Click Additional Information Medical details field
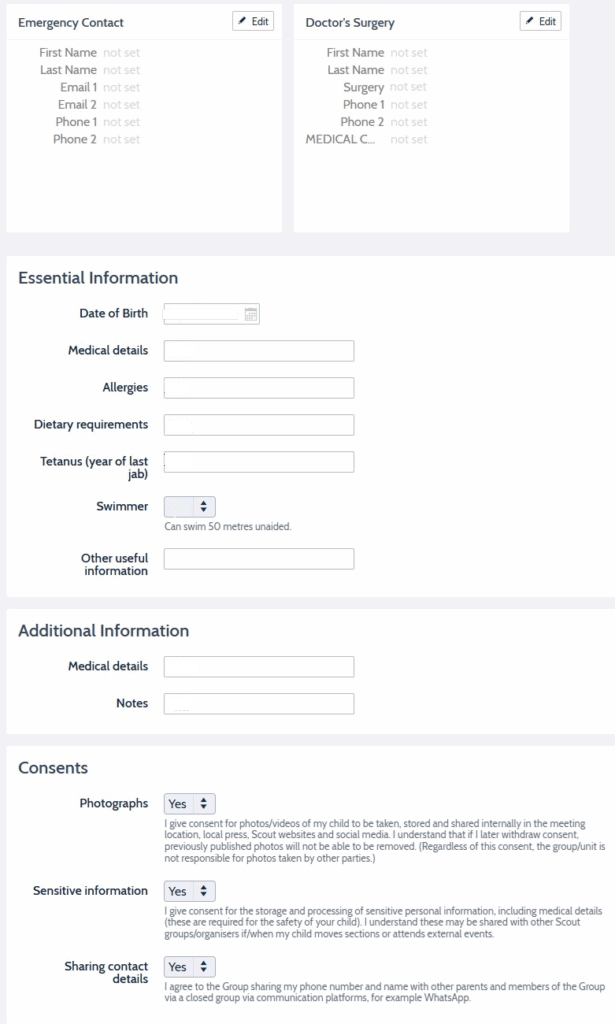 click(259, 666)
